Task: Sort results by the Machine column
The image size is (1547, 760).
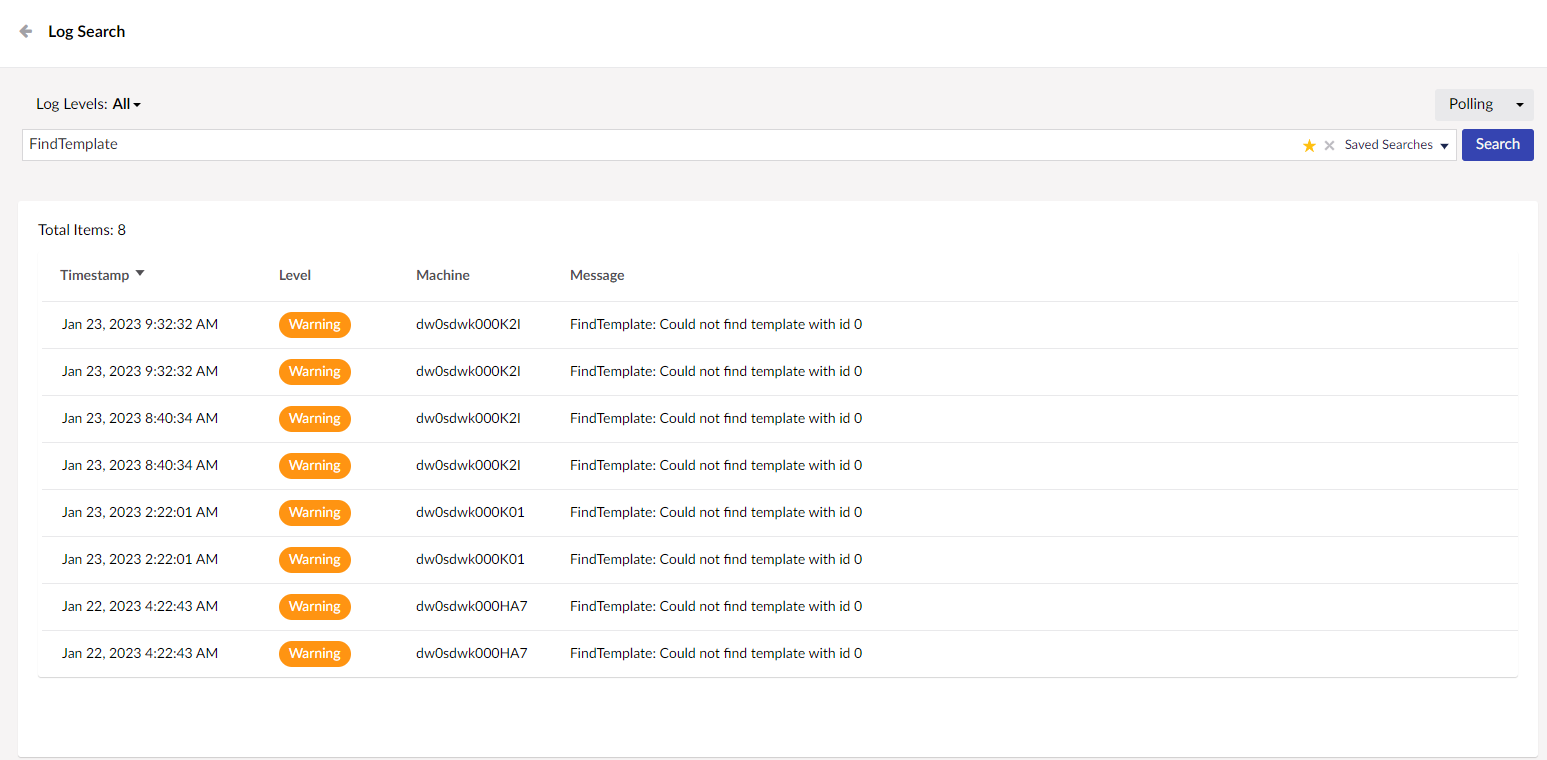Action: 443,274
